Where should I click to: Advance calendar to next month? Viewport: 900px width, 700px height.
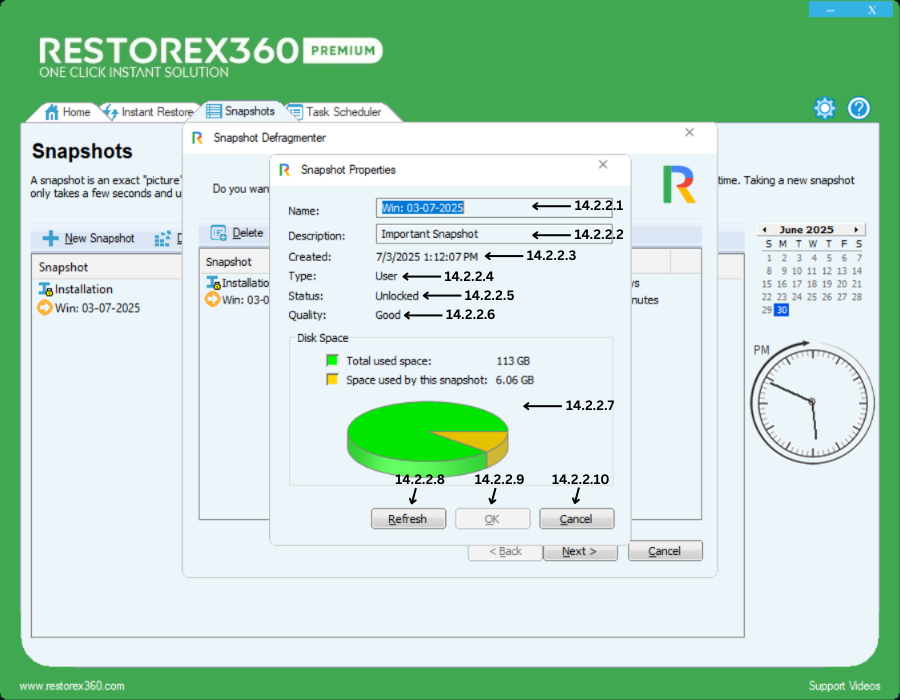(855, 230)
